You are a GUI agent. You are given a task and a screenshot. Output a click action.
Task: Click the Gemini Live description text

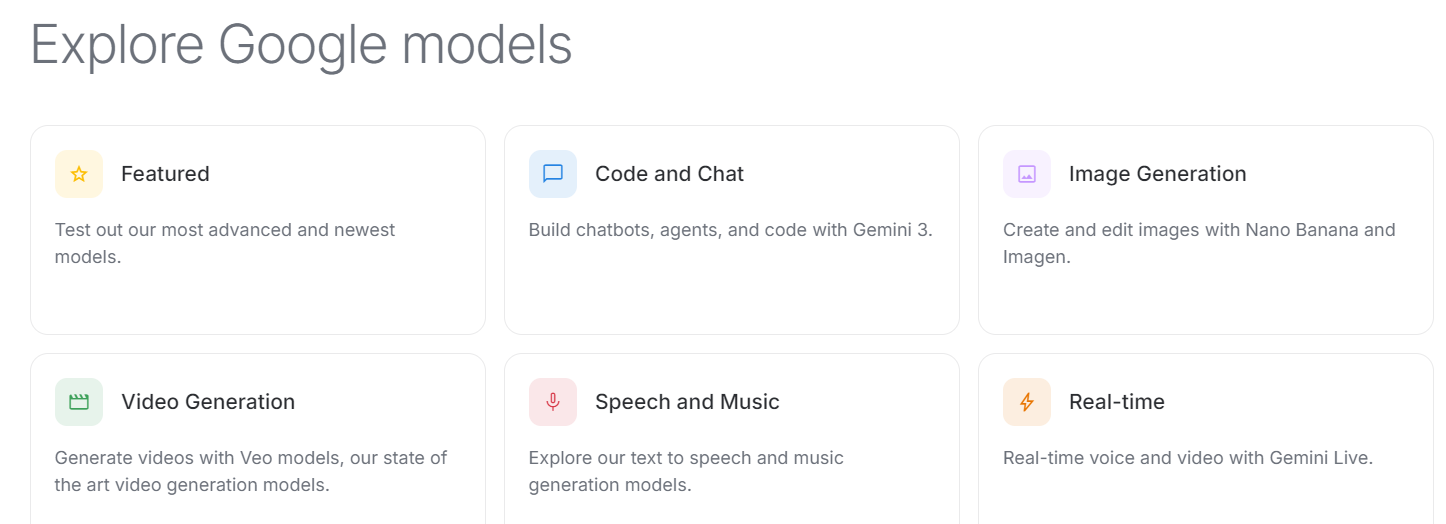[x=1187, y=458]
